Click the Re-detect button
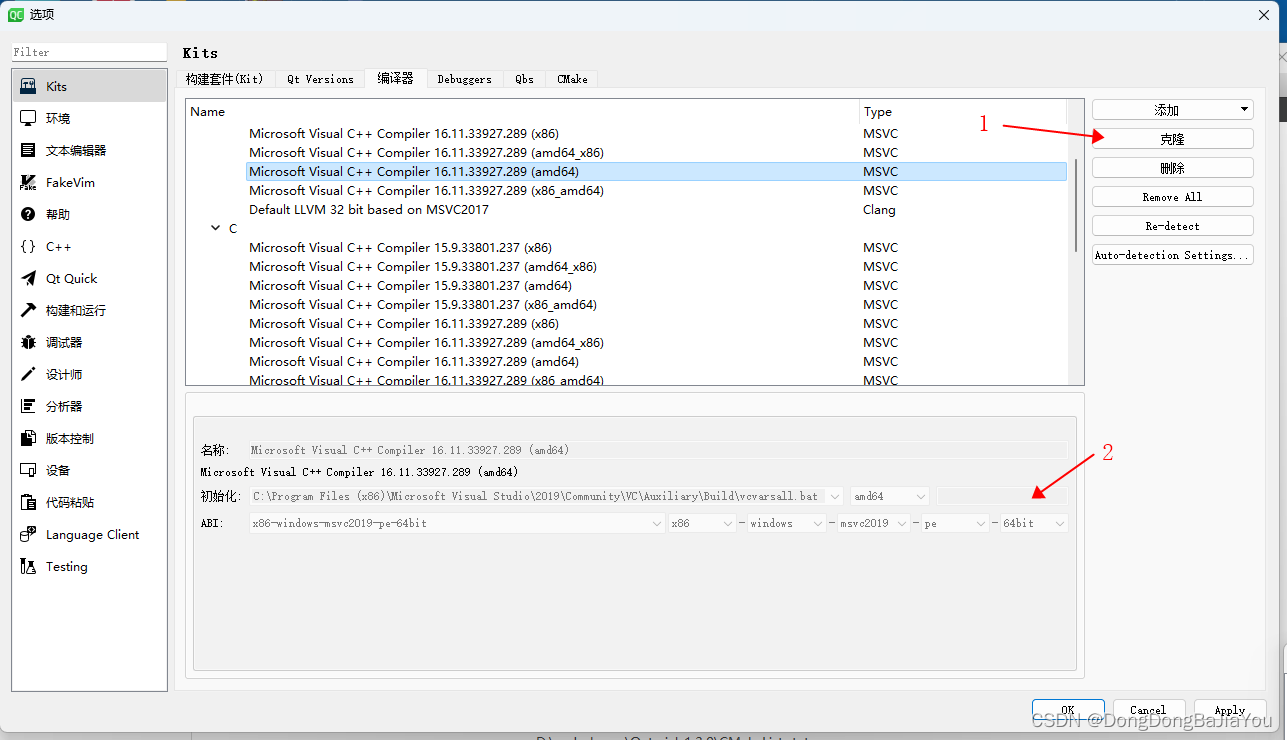 pyautogui.click(x=1172, y=226)
